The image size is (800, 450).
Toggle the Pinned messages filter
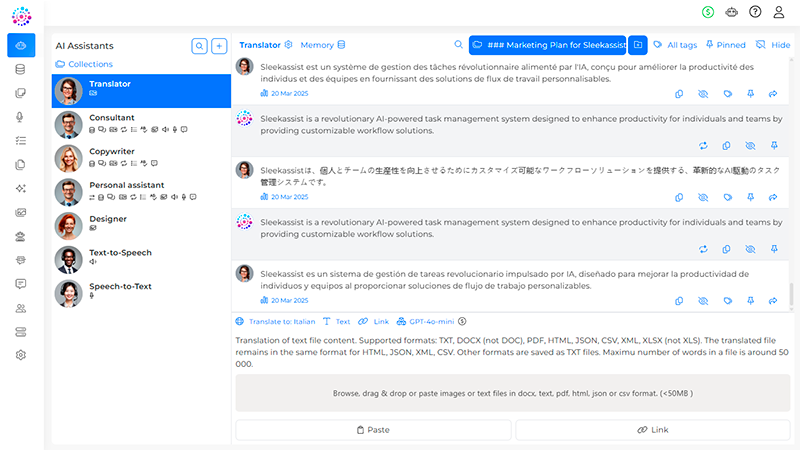726,45
